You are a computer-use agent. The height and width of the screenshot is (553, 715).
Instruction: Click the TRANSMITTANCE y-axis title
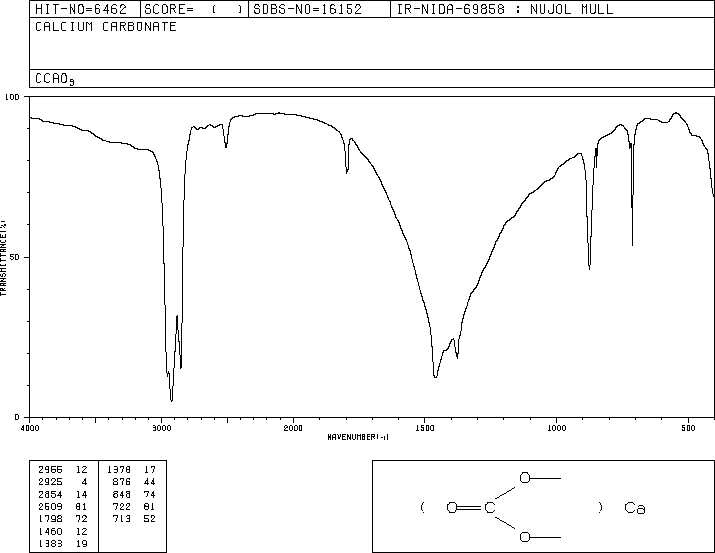[3, 258]
